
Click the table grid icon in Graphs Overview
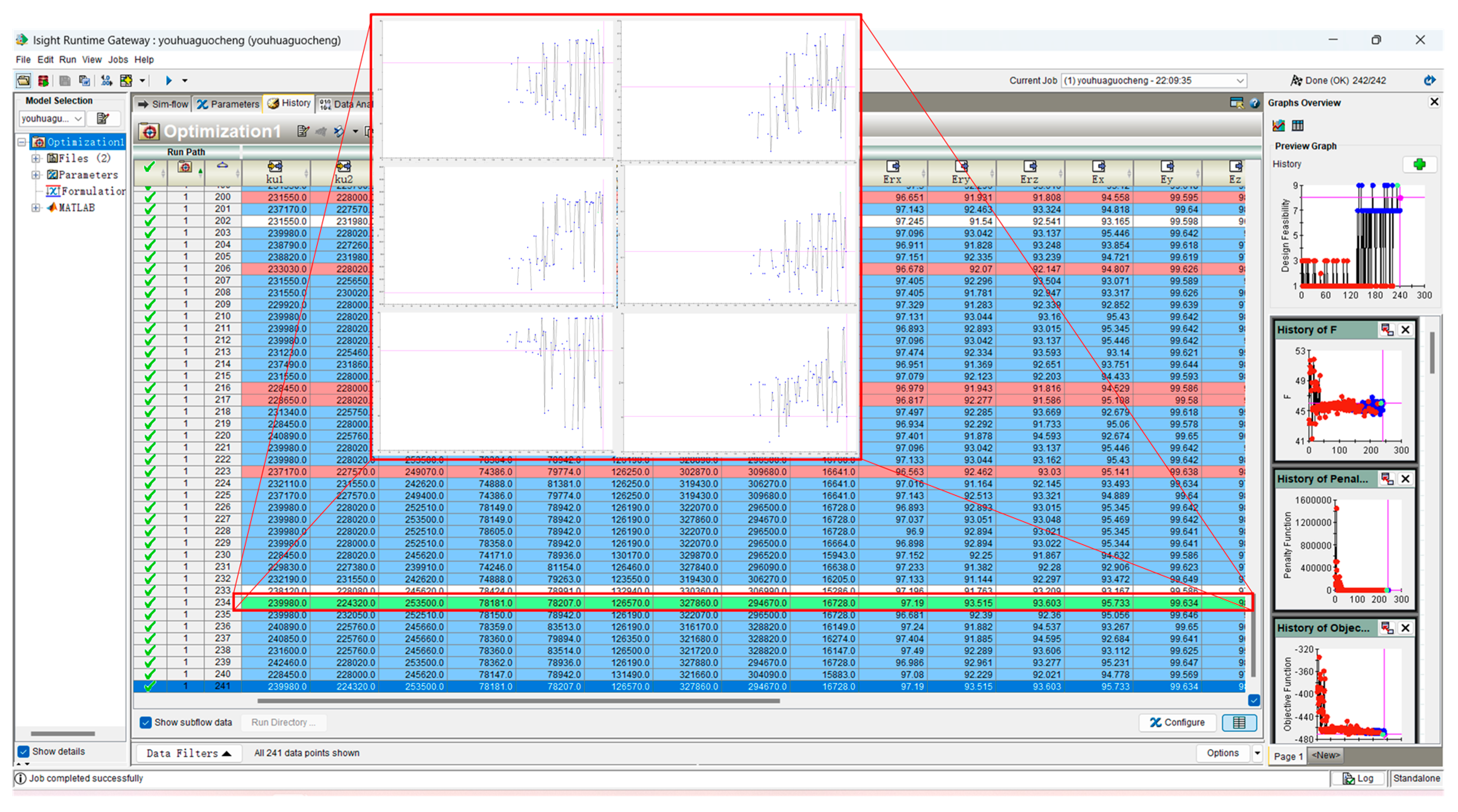(1298, 126)
